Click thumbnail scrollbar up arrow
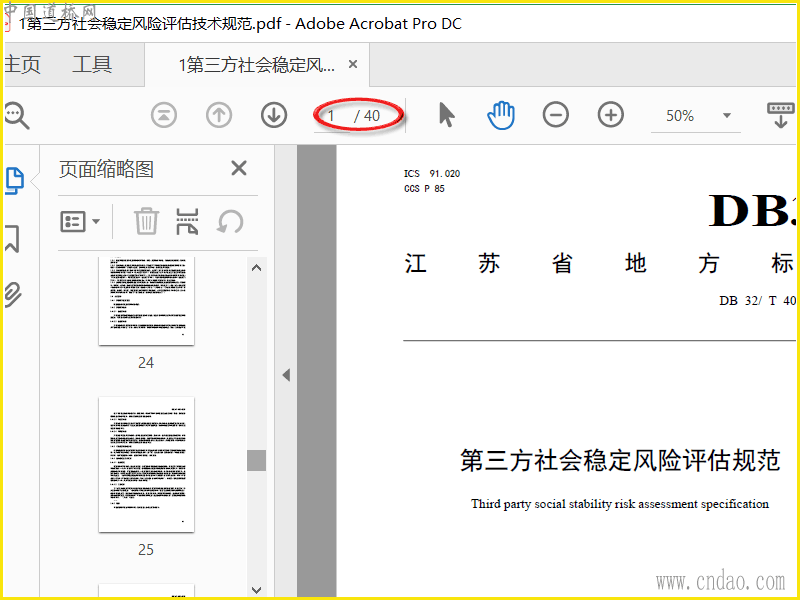 257,268
